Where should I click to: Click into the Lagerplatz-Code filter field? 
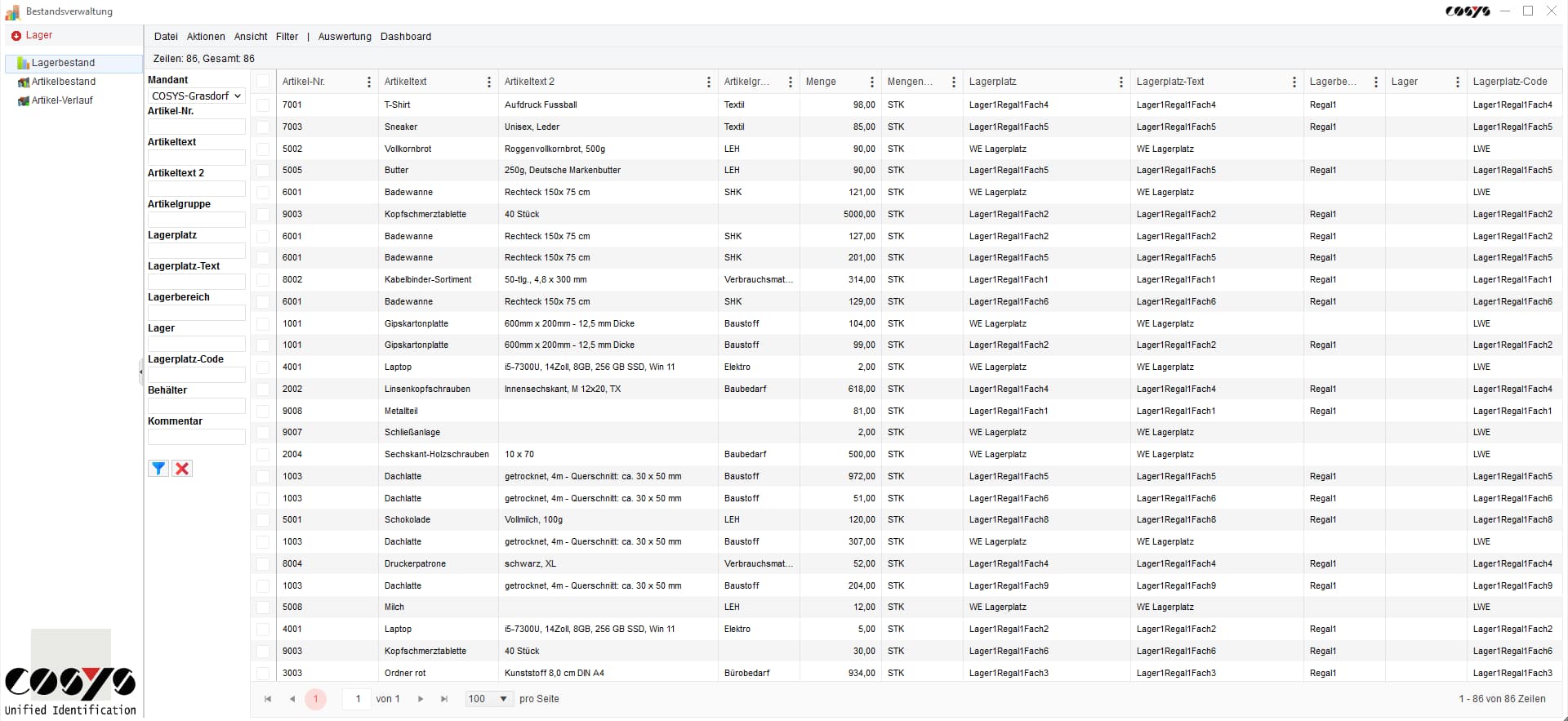197,375
